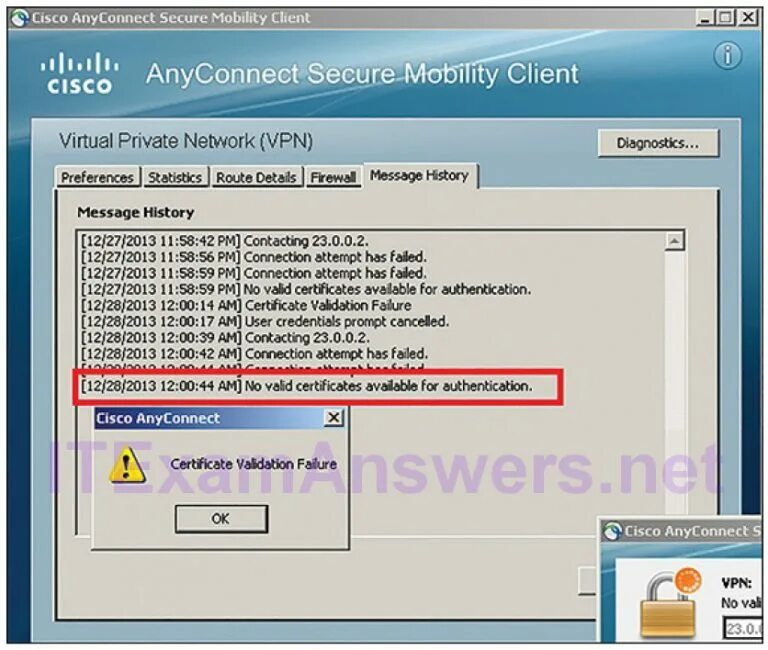This screenshot has width=768, height=650.
Task: Click the AnyConnect globe icon in title bar
Action: pyautogui.click(x=20, y=18)
